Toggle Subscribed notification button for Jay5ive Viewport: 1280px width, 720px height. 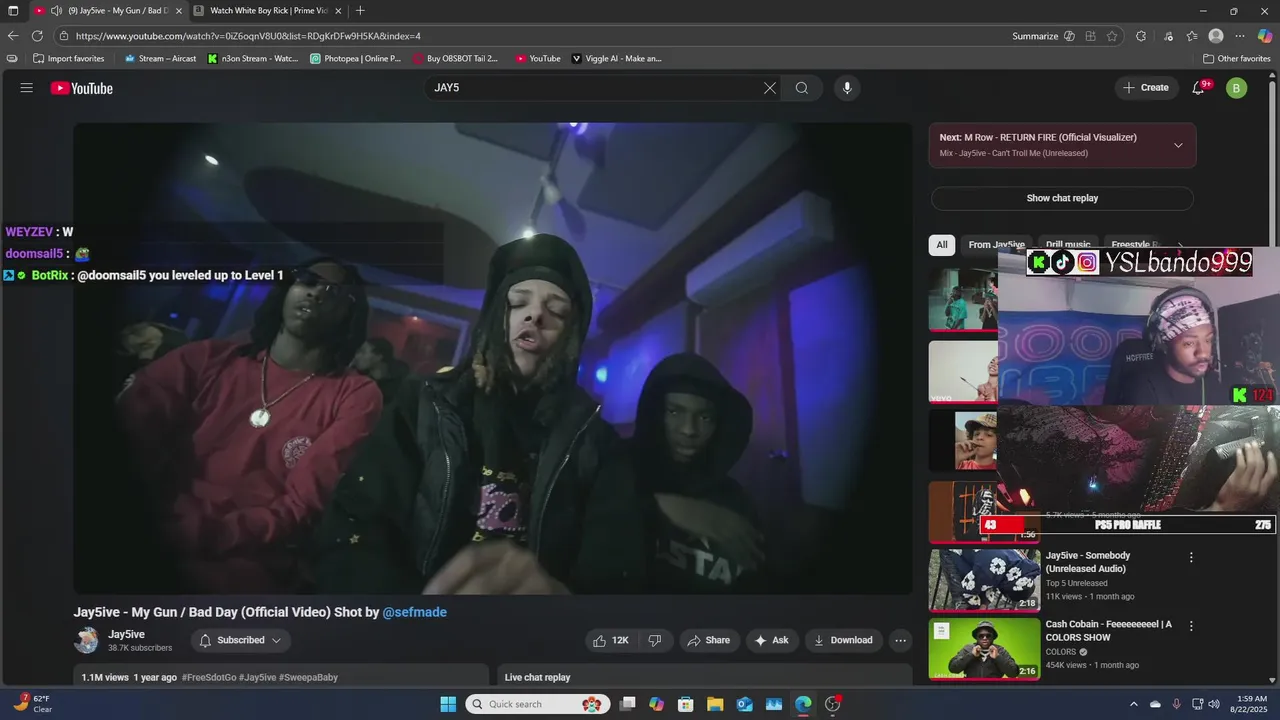(x=241, y=640)
